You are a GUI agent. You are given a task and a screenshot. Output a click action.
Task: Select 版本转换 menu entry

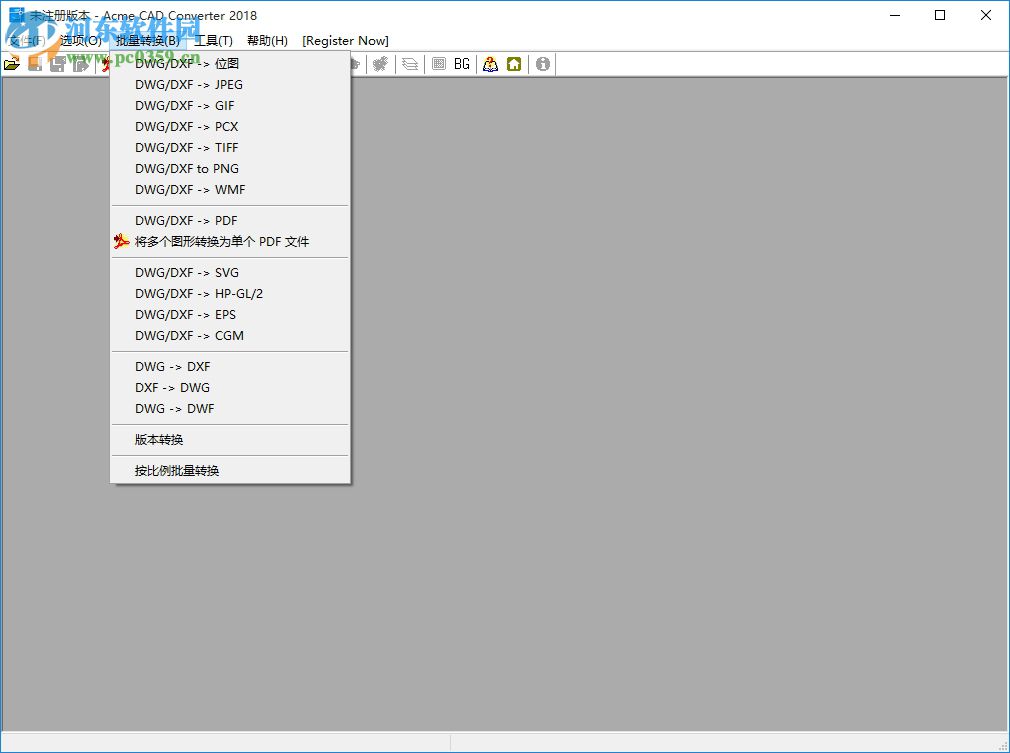[158, 439]
